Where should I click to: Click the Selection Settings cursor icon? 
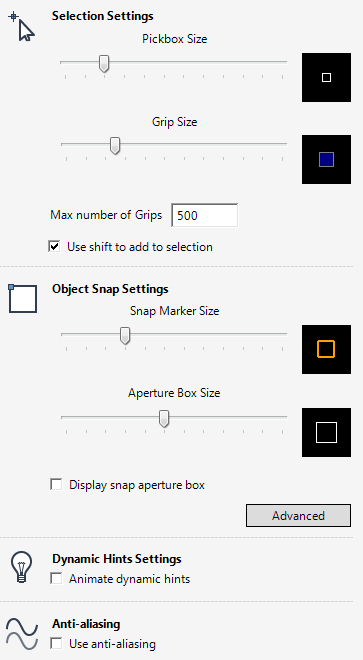click(21, 27)
